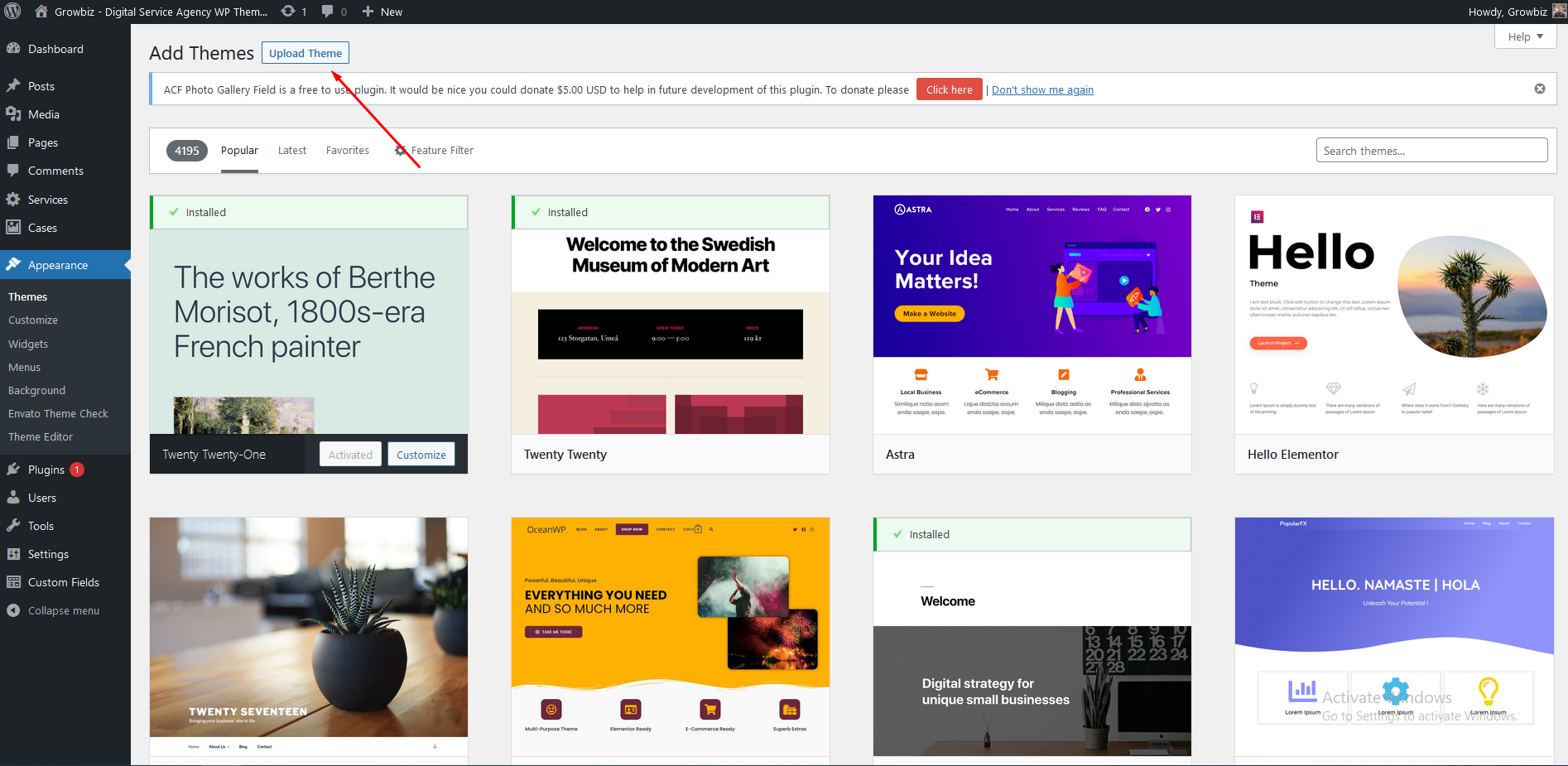1568x766 pixels.
Task: Click the Collapse menu arrow icon
Action: coord(13,610)
